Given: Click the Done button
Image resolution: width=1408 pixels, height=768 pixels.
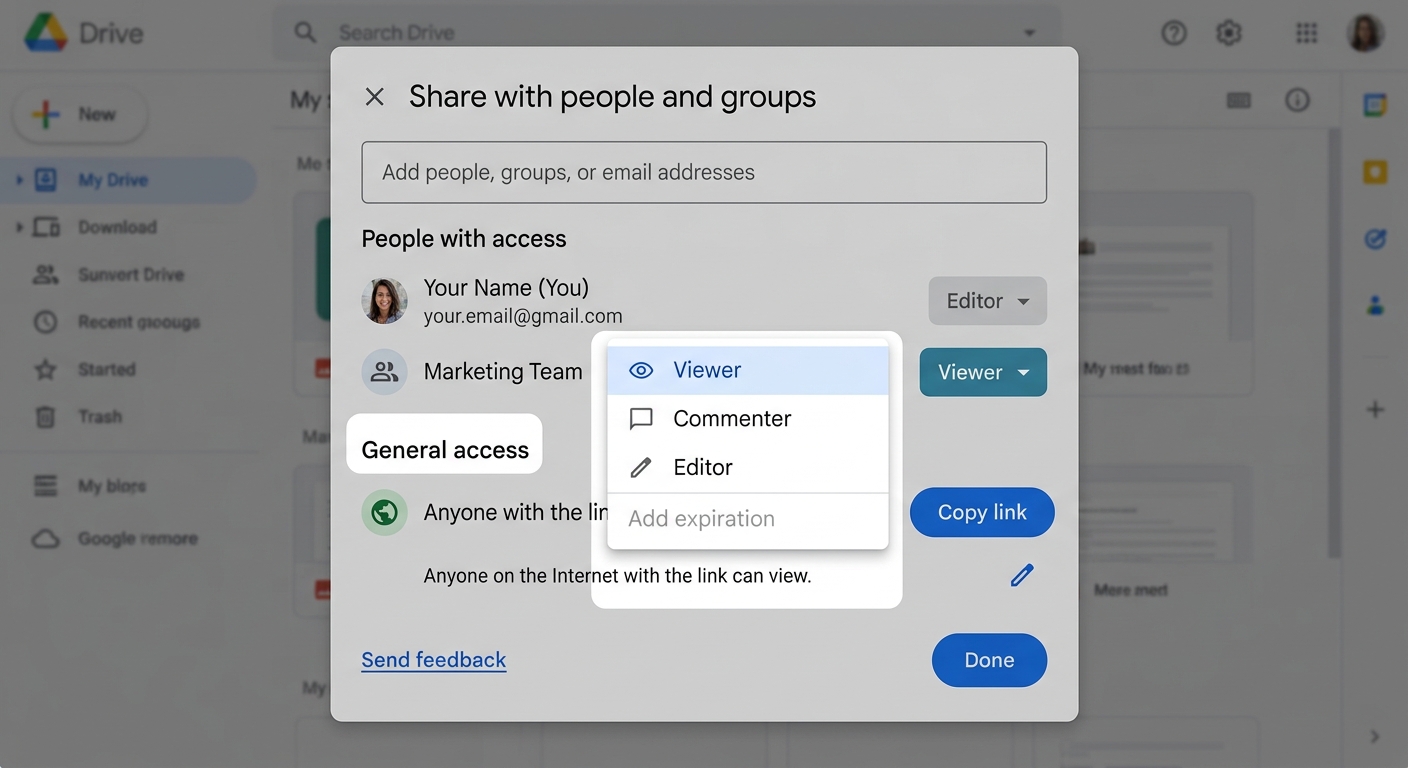Looking at the screenshot, I should point(989,660).
